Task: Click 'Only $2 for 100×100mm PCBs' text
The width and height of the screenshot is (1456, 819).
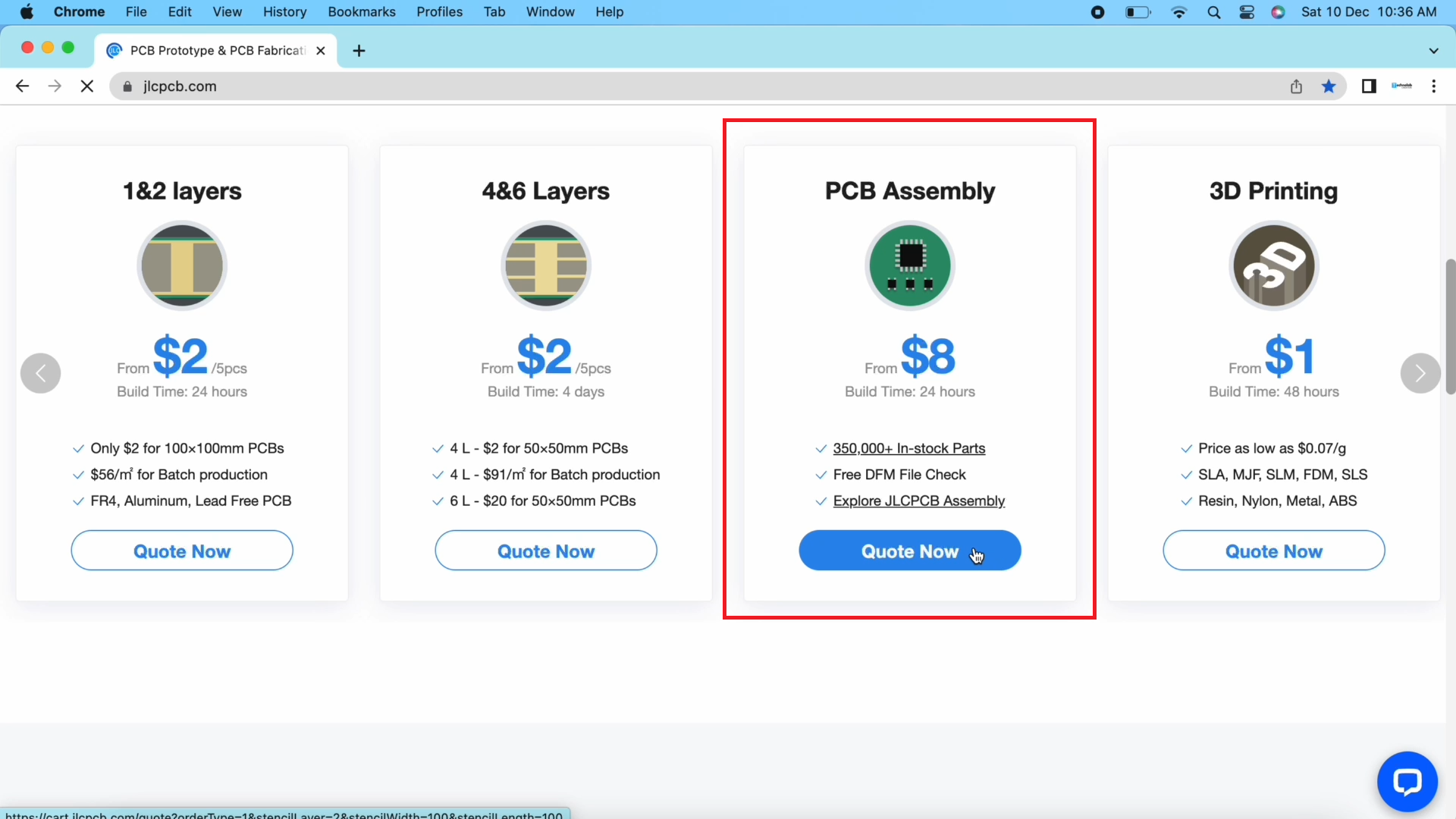Action: pyautogui.click(x=187, y=448)
